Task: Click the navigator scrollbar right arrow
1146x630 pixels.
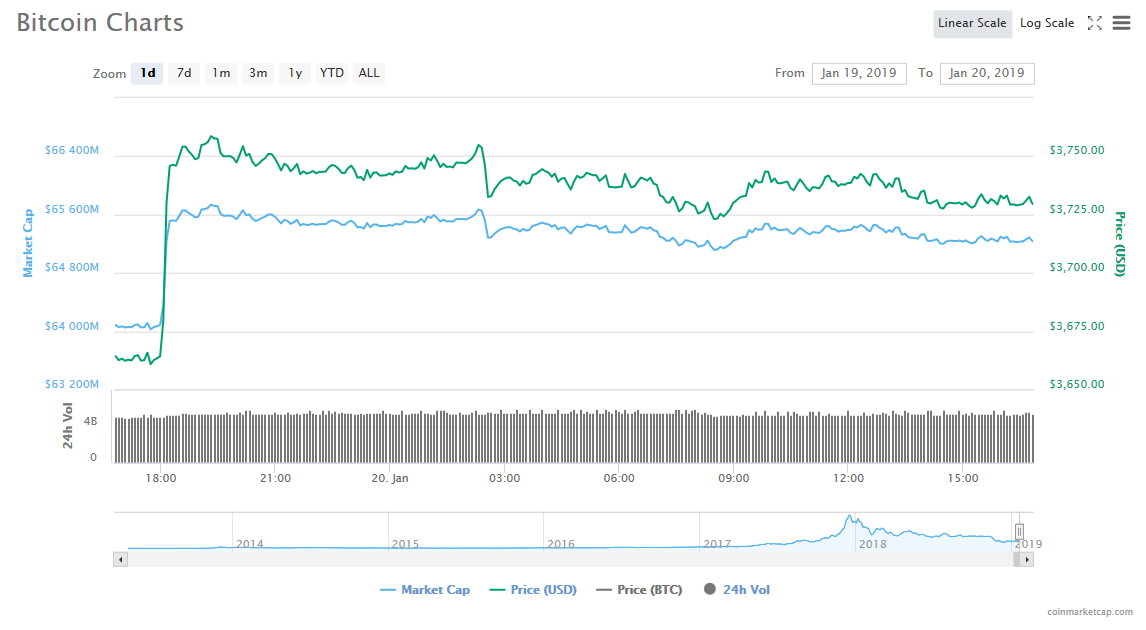Action: click(1028, 559)
